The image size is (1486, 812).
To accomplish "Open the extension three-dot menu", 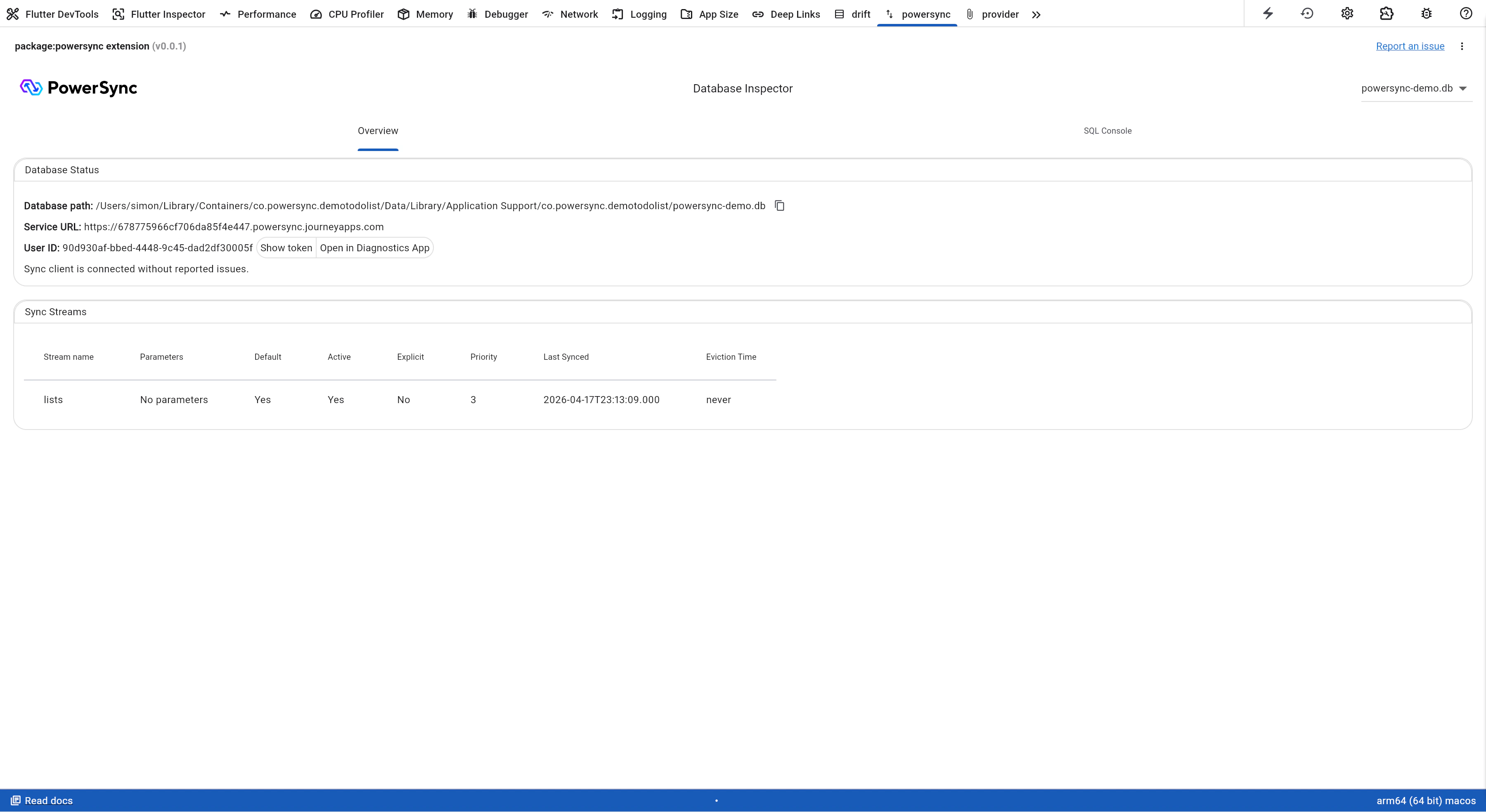I will 1462,46.
